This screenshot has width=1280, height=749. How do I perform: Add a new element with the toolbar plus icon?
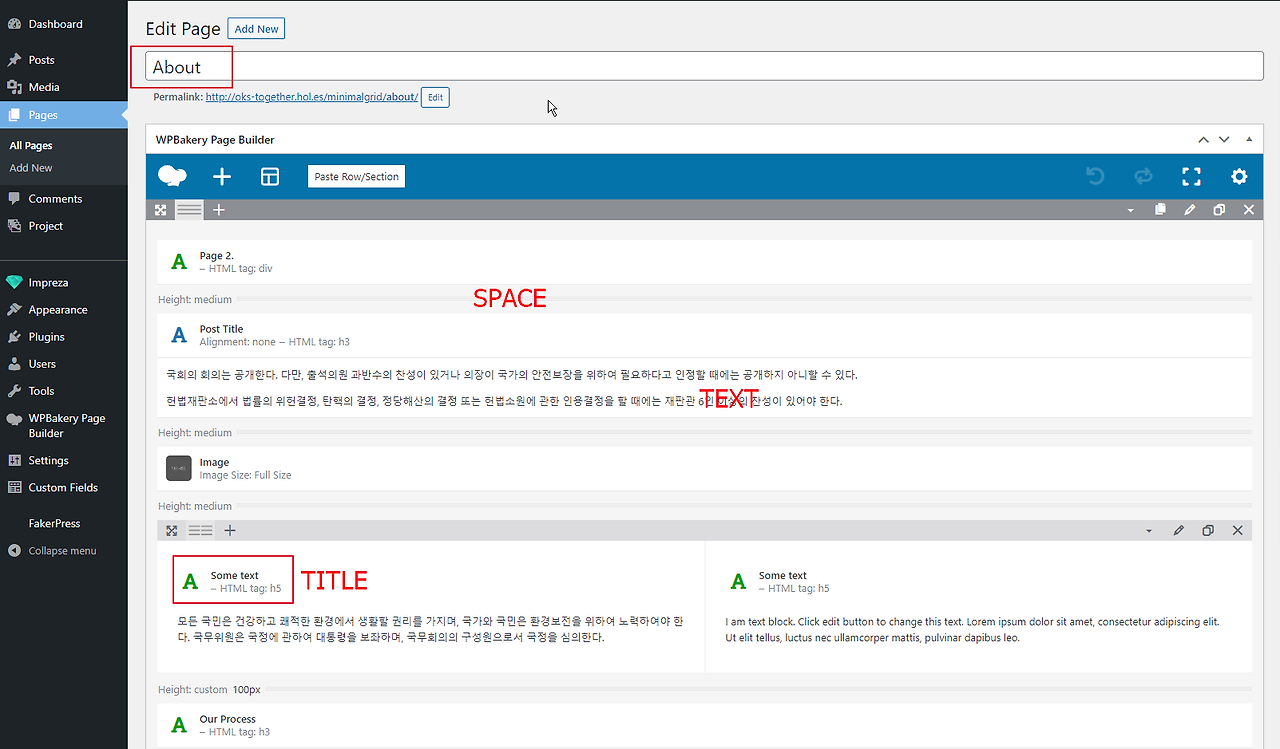[x=222, y=176]
